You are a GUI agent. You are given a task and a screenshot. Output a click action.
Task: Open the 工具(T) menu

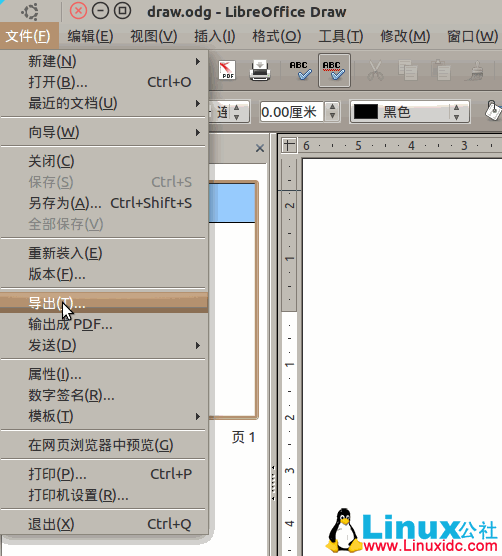point(341,36)
